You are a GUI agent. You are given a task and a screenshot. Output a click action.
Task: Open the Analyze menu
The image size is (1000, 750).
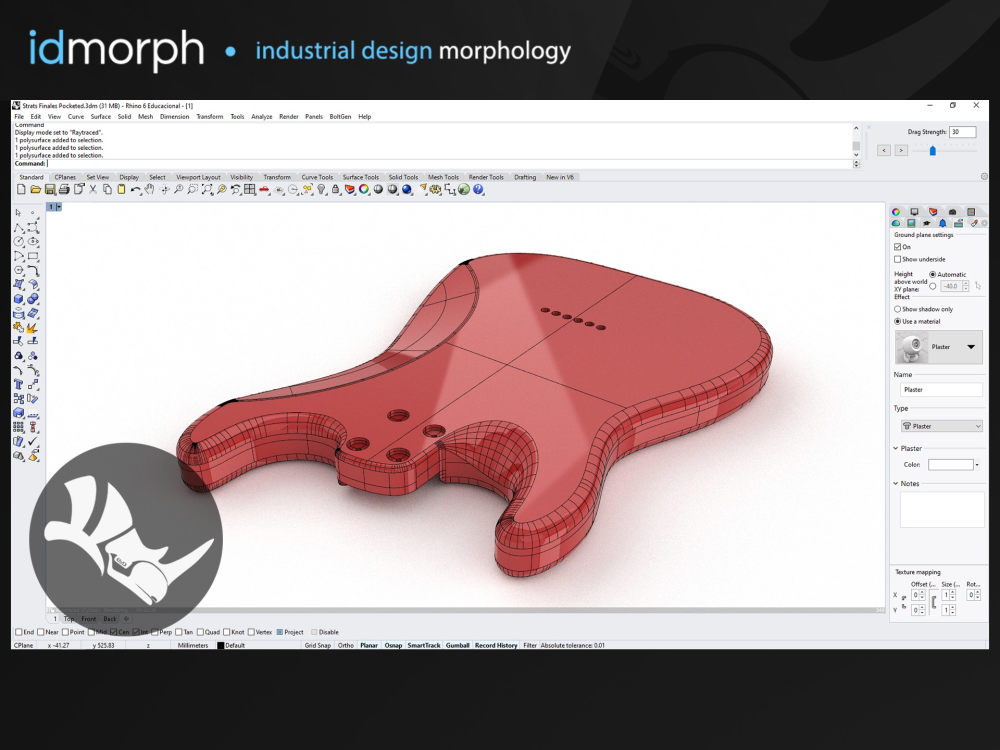261,117
